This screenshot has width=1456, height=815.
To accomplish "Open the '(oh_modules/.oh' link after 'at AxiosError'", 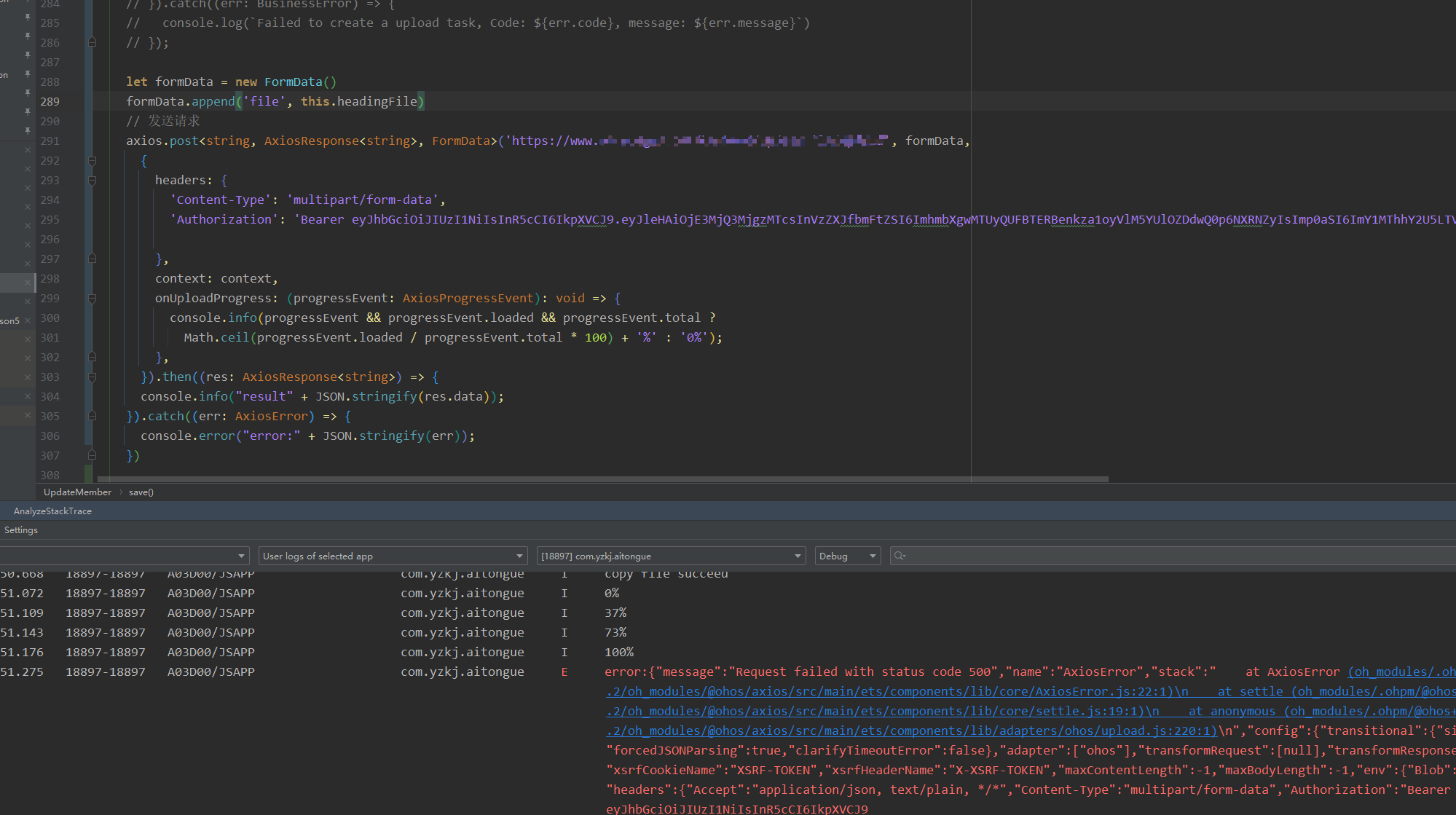I will click(x=1401, y=672).
